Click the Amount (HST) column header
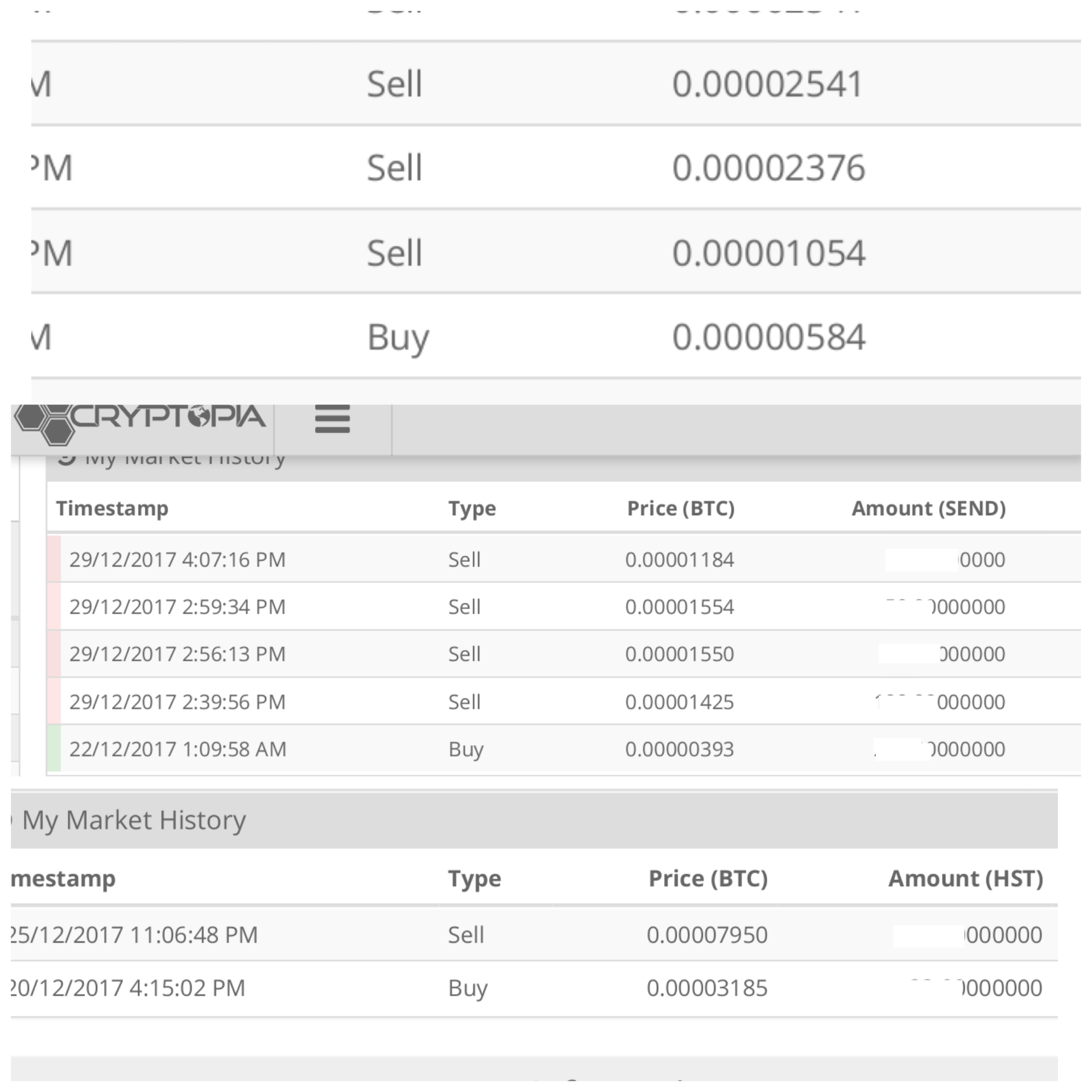Screen dimensions: 1092x1092 965,879
